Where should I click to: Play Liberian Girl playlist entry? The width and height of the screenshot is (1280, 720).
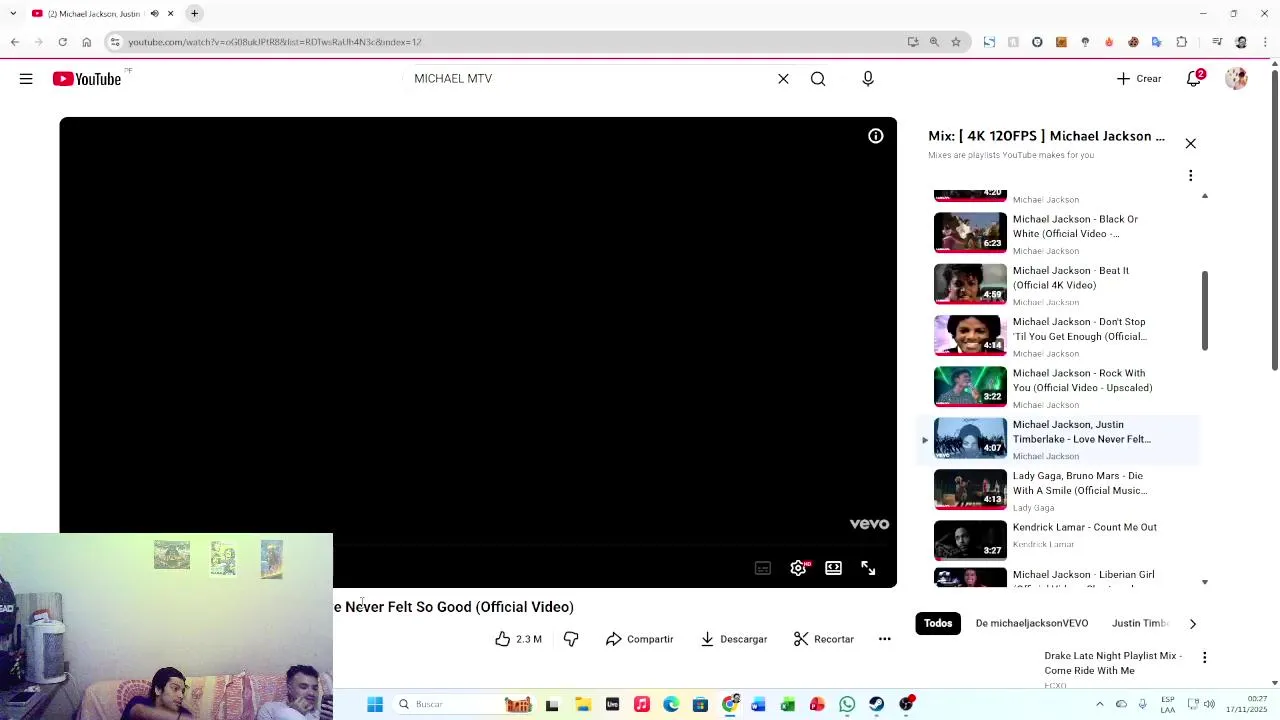(1060, 577)
